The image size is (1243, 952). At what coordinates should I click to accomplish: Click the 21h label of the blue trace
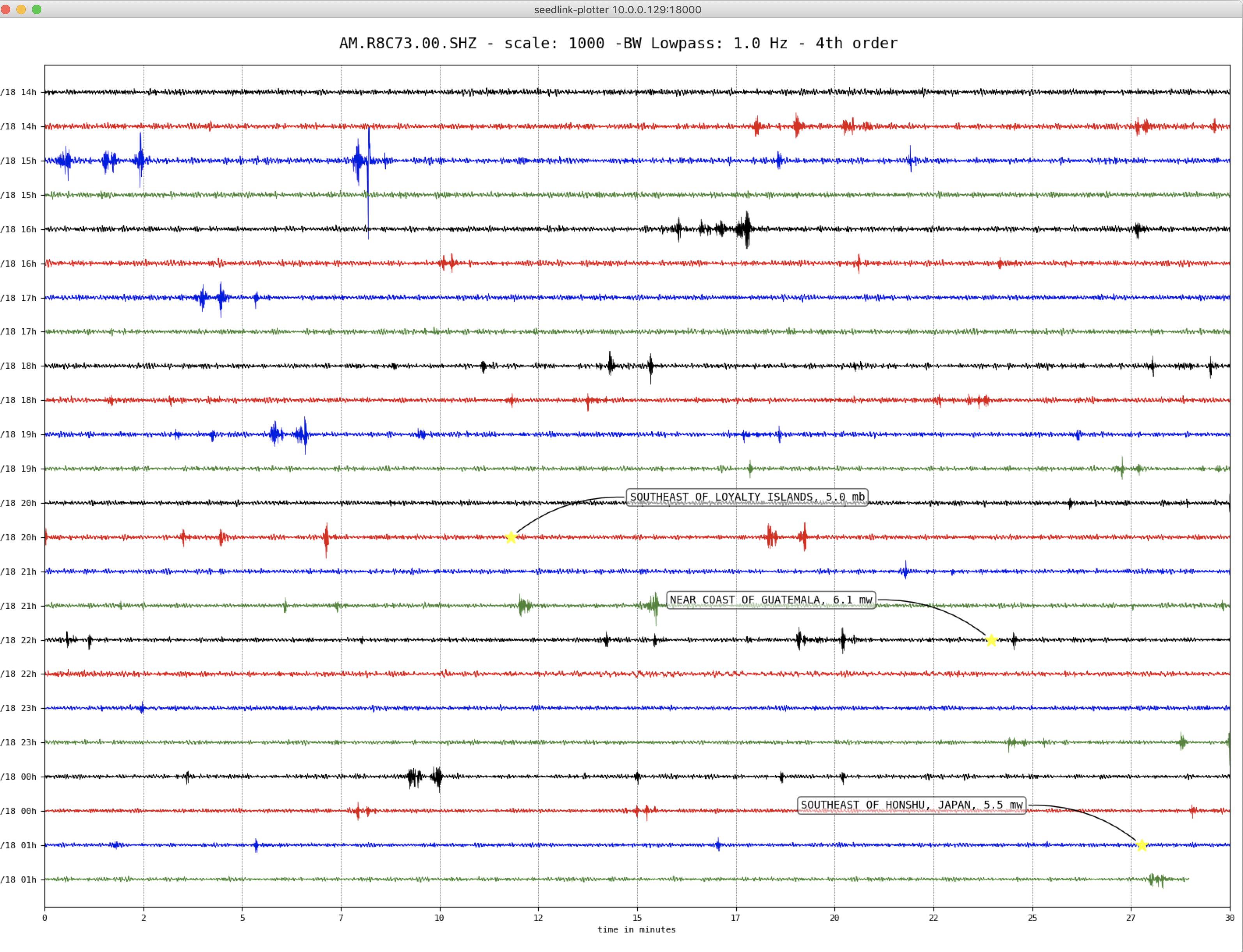[x=18, y=572]
